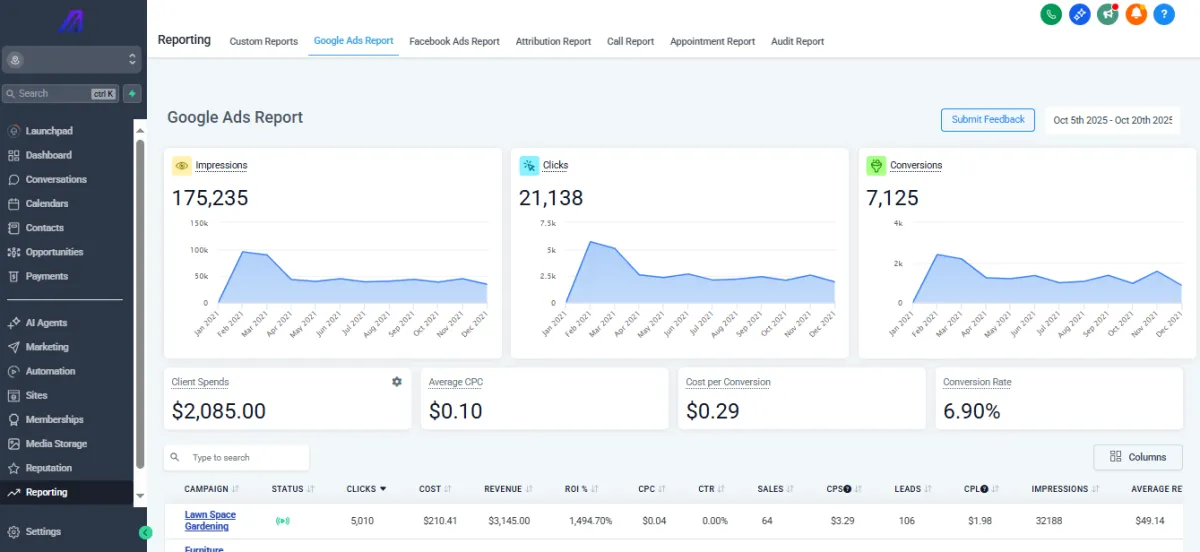Sort table by Status column
Screen dimensions: 1200x552
coord(293,489)
